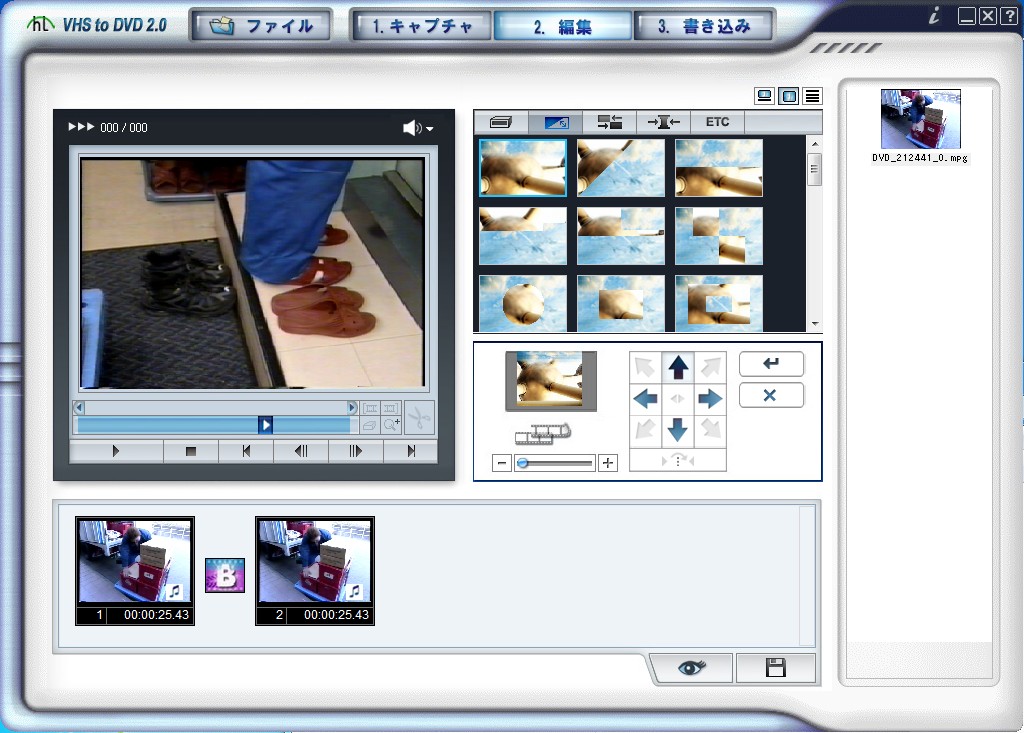Click the mark-in icon above the eraser
The image size is (1024, 733).
(x=370, y=408)
